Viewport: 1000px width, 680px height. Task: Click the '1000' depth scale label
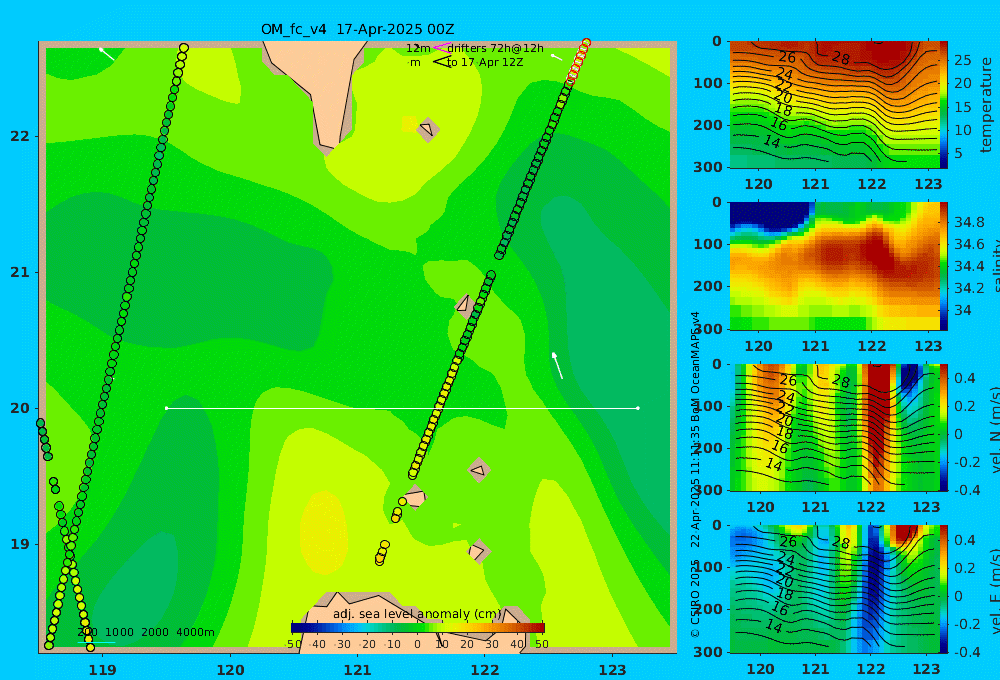tap(119, 632)
